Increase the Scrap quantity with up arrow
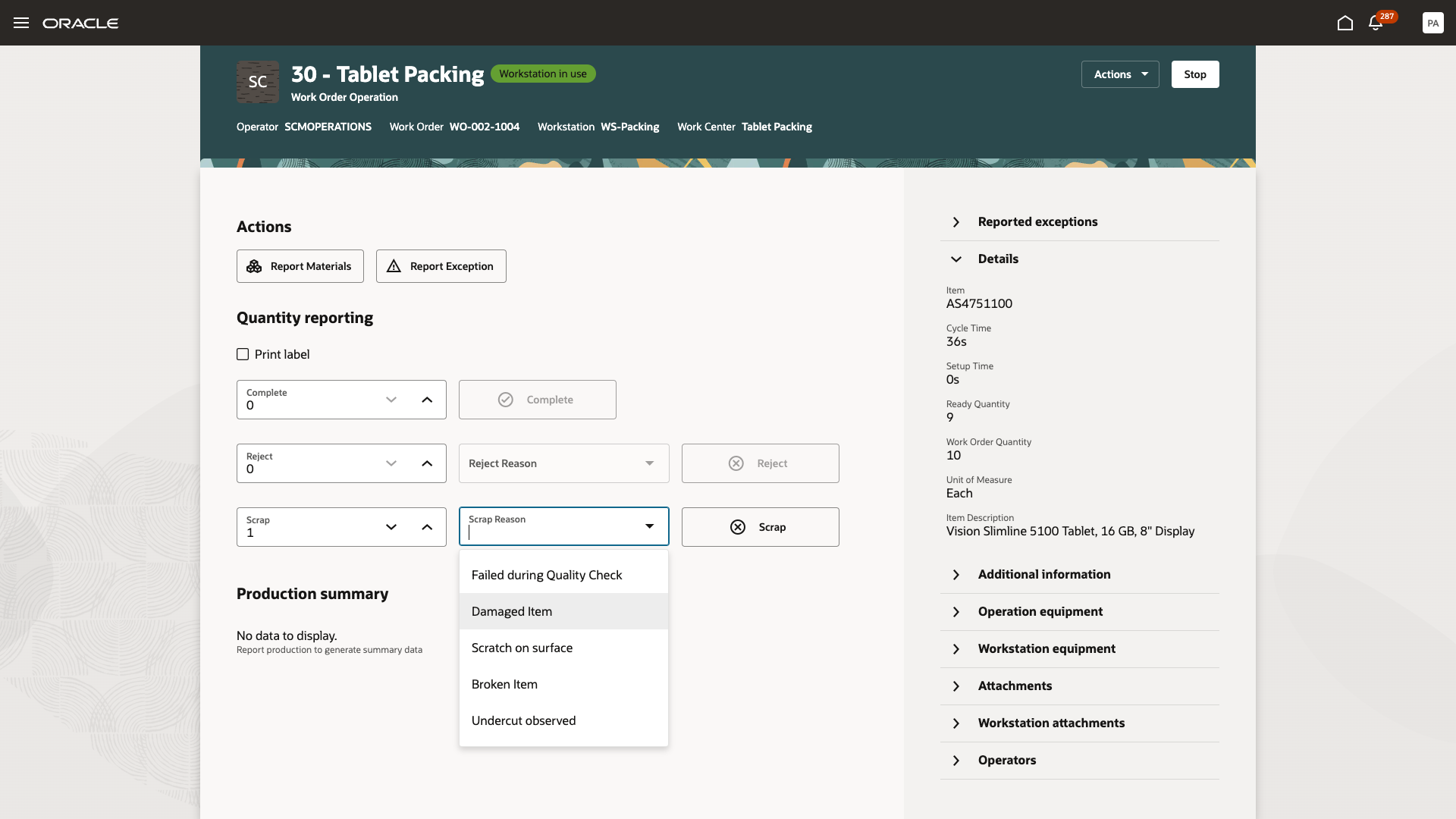Image resolution: width=1456 pixels, height=819 pixels. pos(427,527)
